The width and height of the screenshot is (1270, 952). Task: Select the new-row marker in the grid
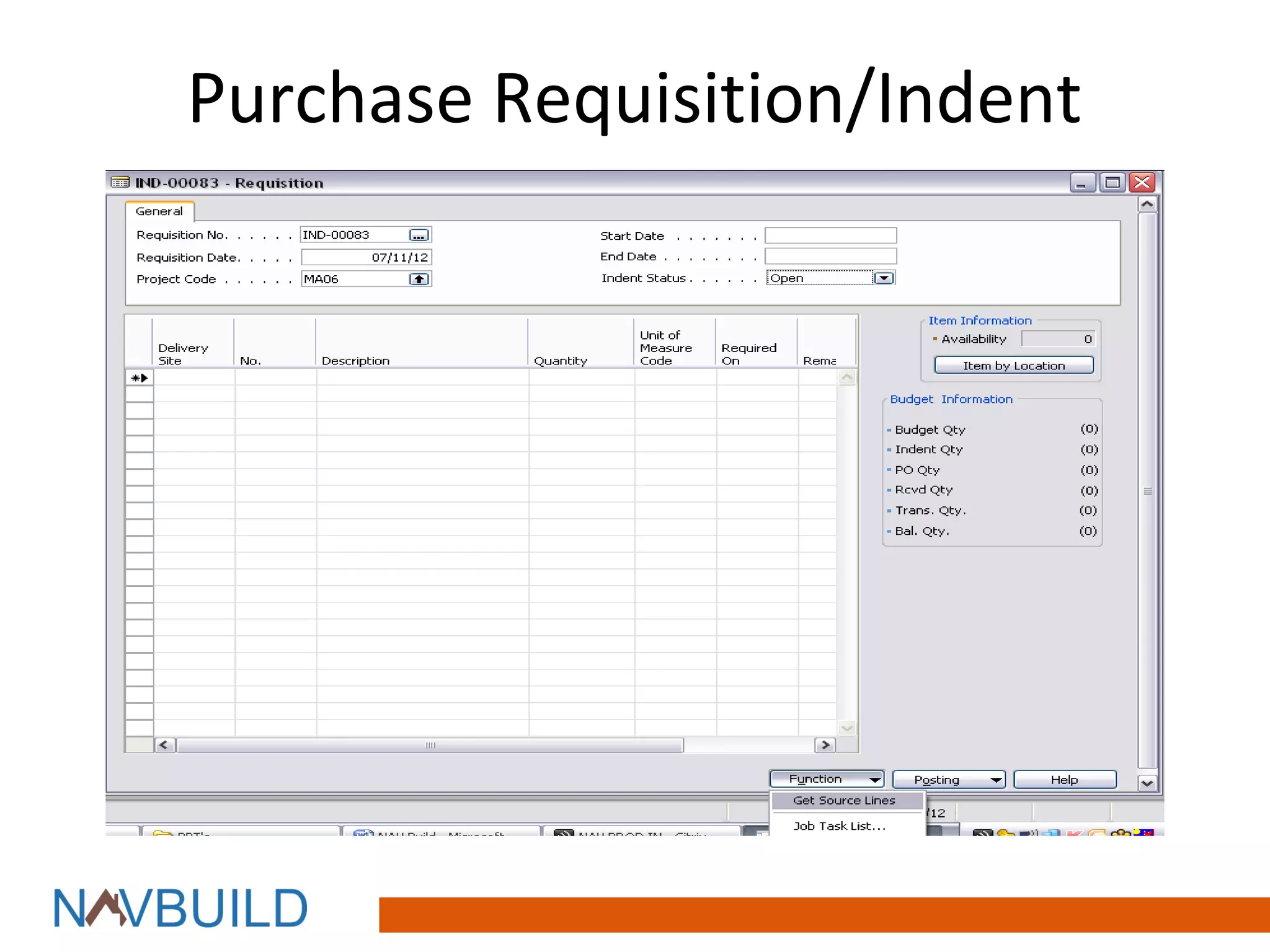point(139,377)
